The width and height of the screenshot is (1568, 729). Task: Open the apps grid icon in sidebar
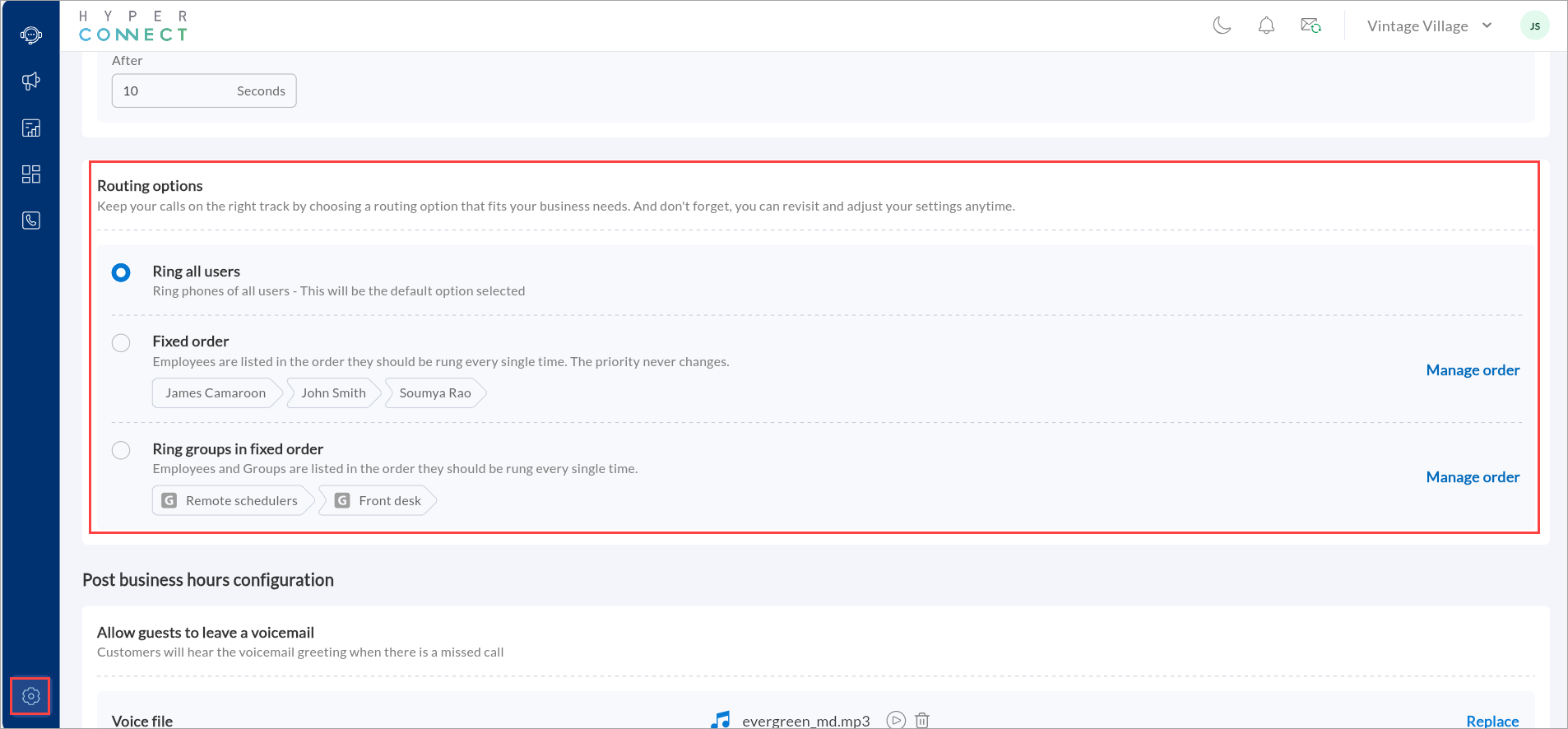pos(31,174)
